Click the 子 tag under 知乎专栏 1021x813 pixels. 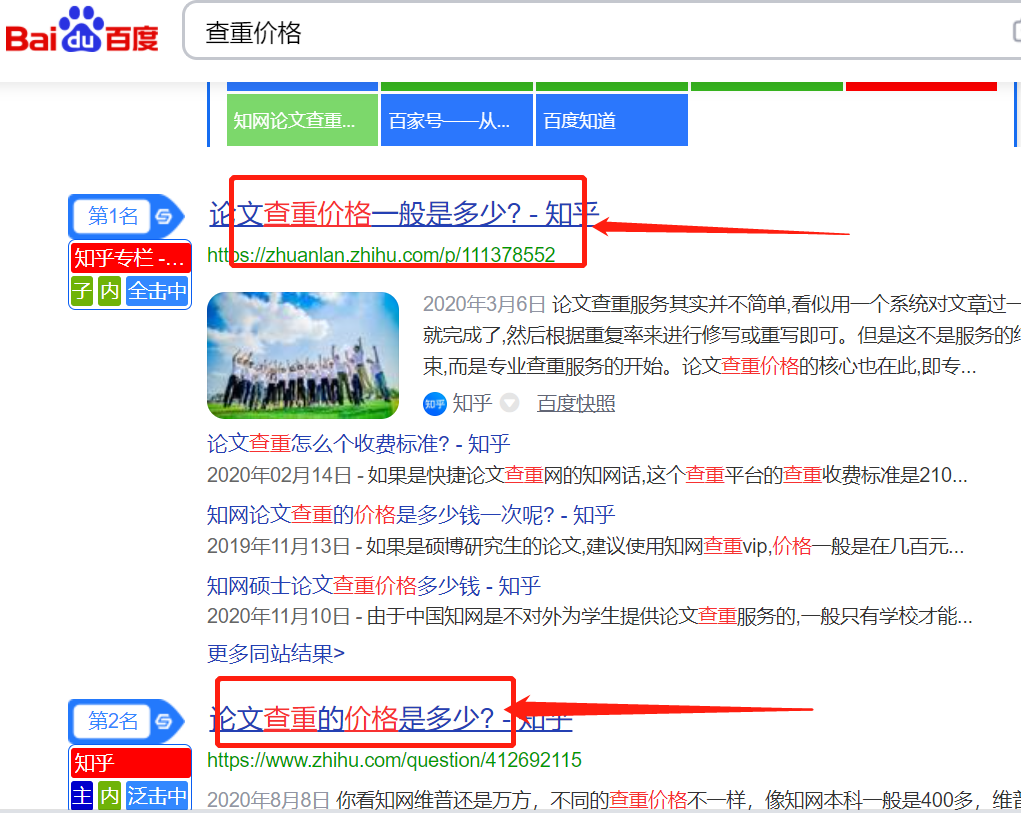tap(82, 290)
